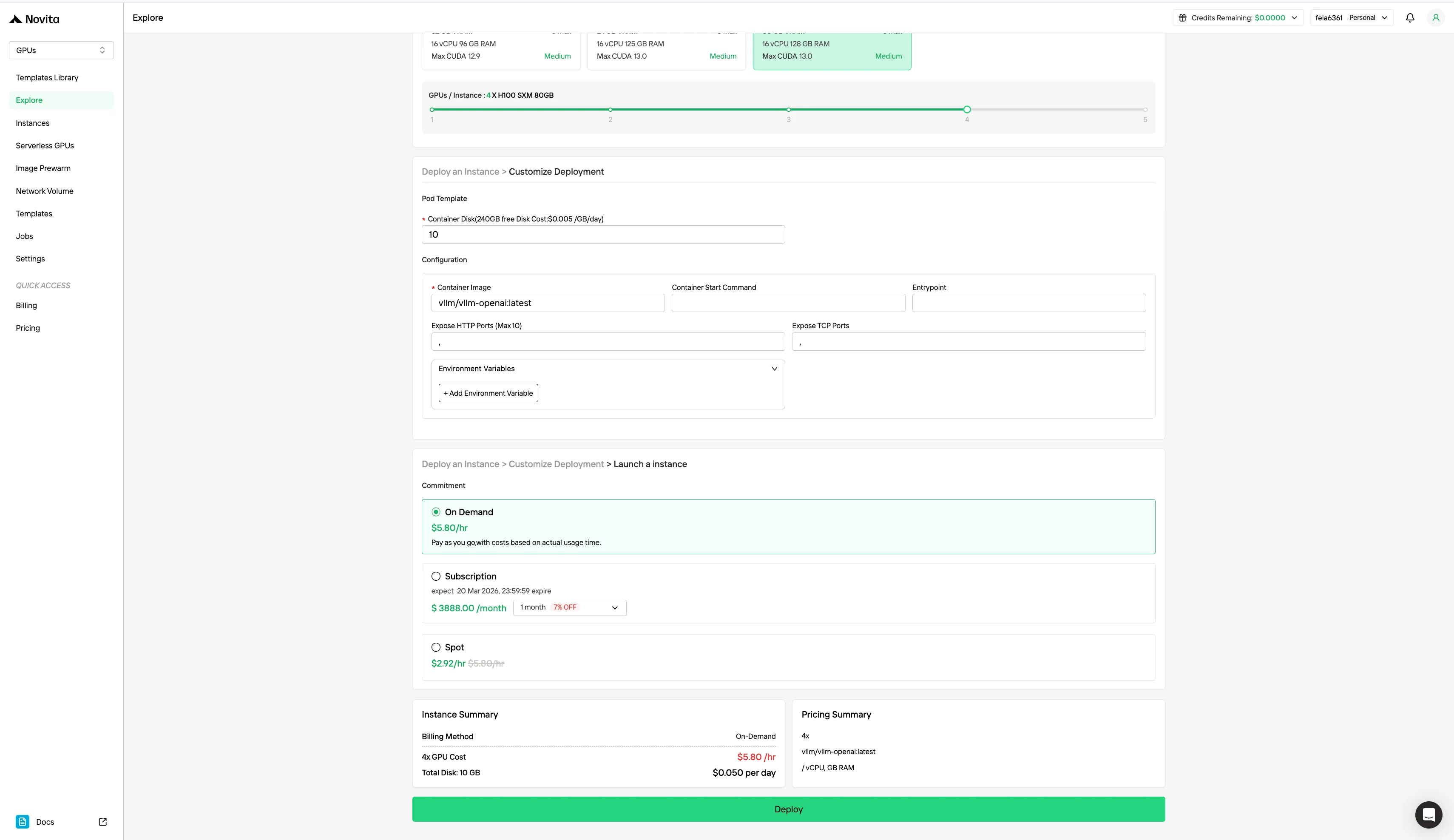Select the Spot commitment option
Image resolution: width=1454 pixels, height=840 pixels.
click(436, 647)
